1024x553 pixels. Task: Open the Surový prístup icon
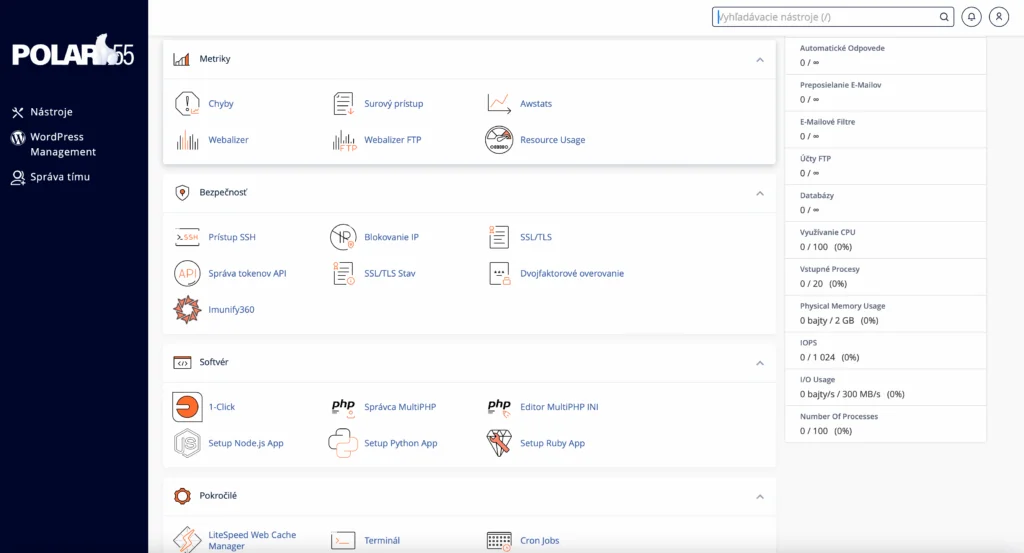[x=344, y=104]
